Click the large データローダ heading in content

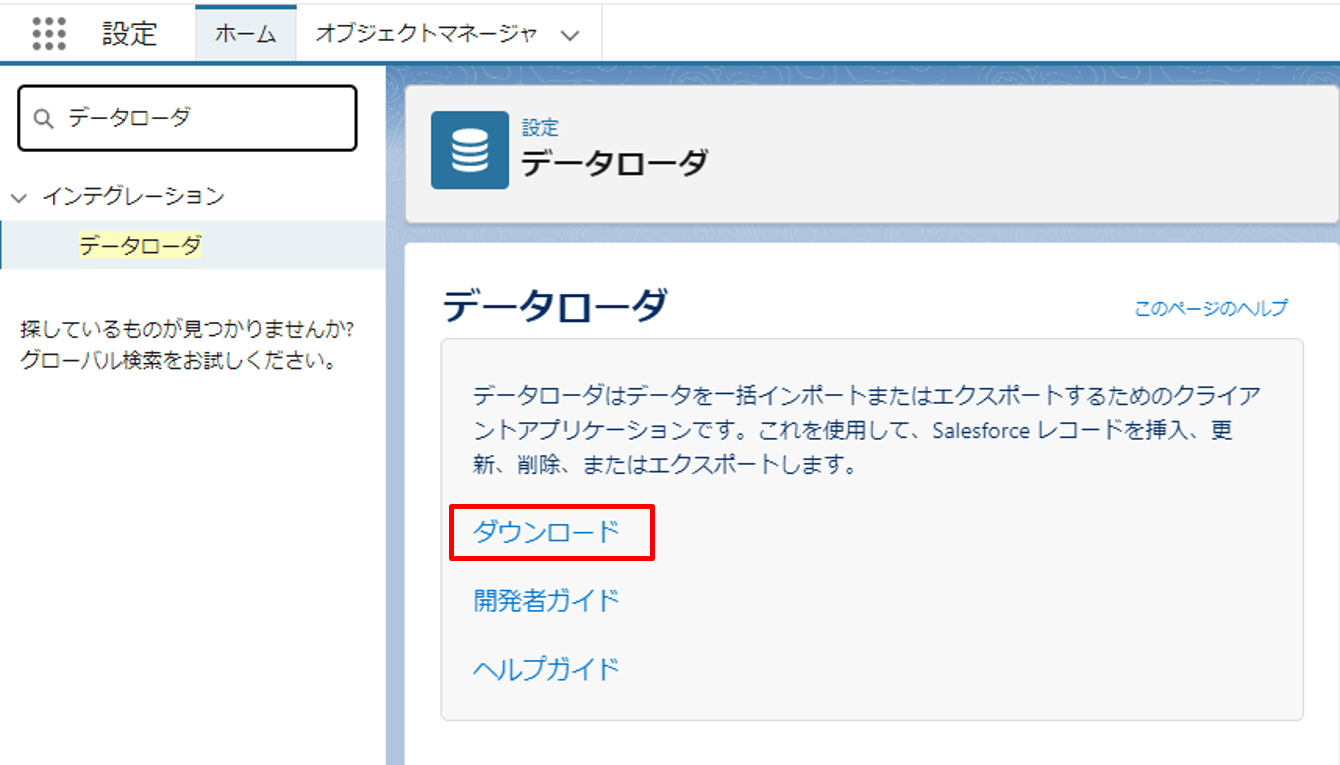click(x=554, y=305)
